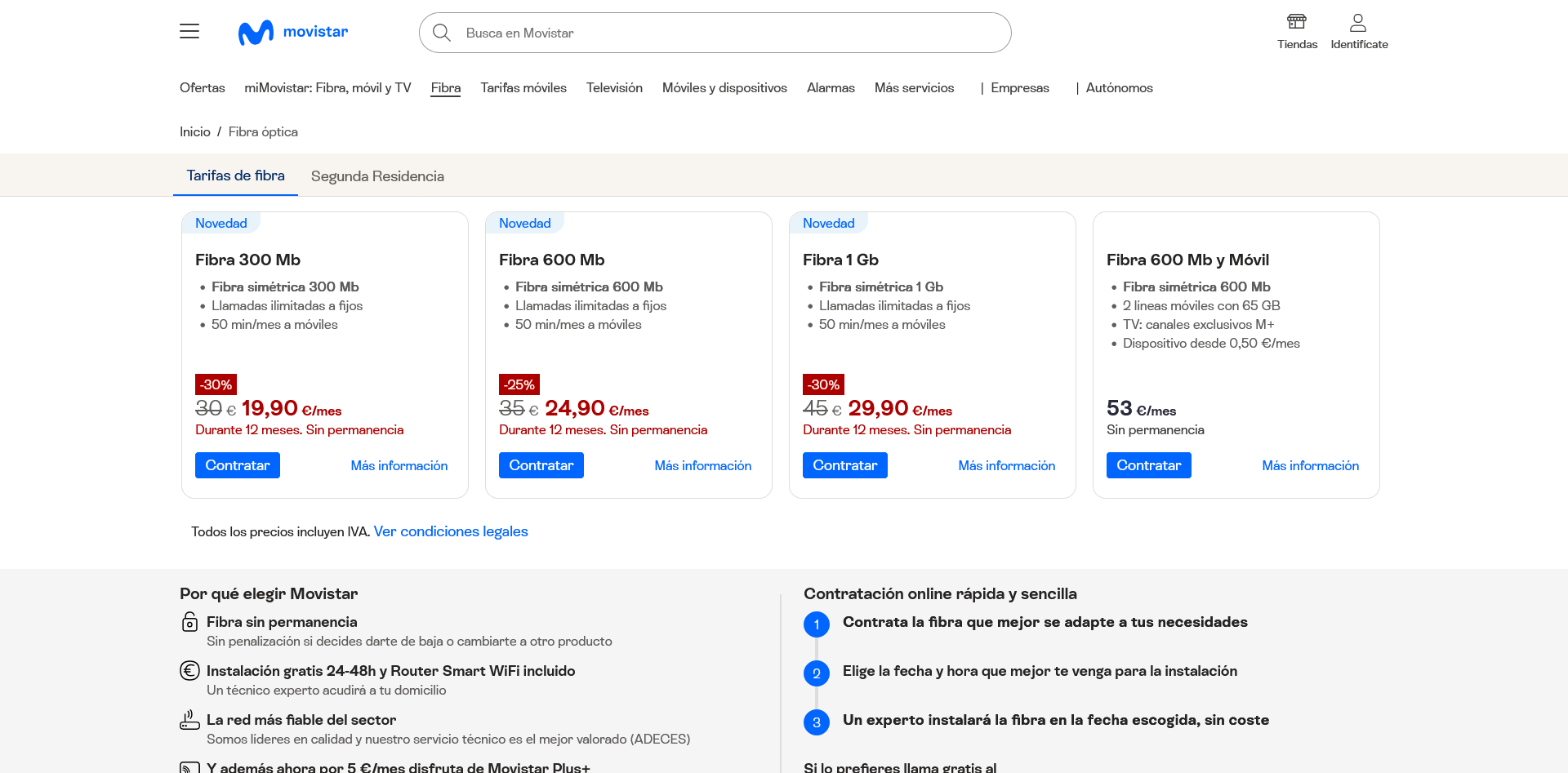Open Más información for Fibra 600 Mb y Móvil
This screenshot has height=773, width=1568.
coord(1311,465)
